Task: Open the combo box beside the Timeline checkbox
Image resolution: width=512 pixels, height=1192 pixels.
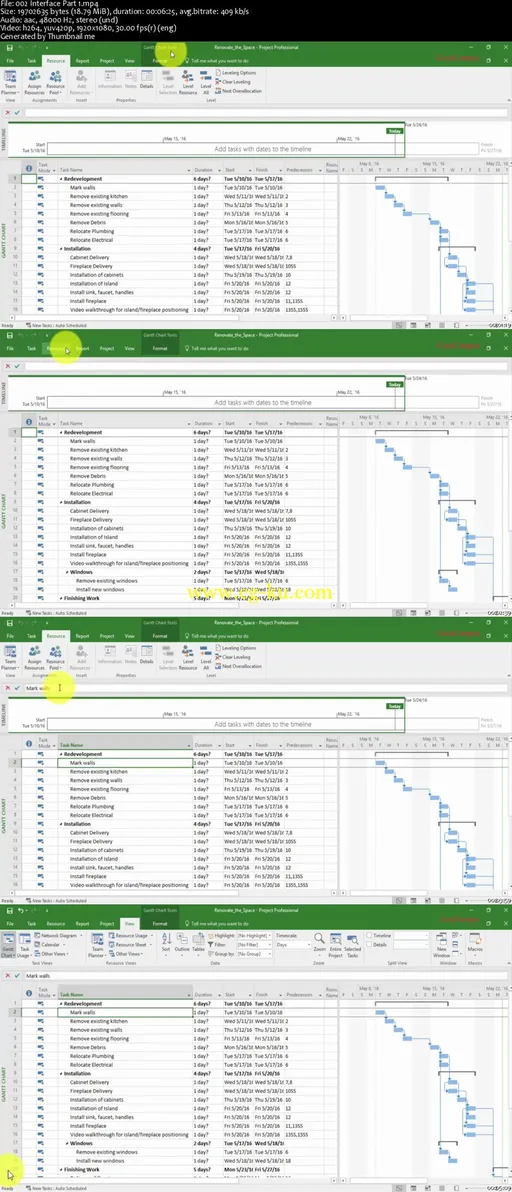Action: click(411, 935)
